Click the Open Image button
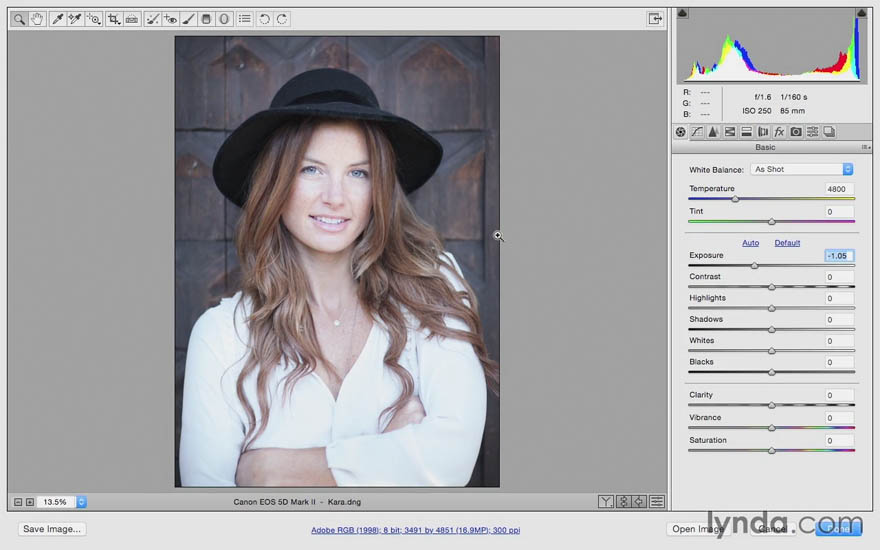The image size is (880, 550). point(696,529)
